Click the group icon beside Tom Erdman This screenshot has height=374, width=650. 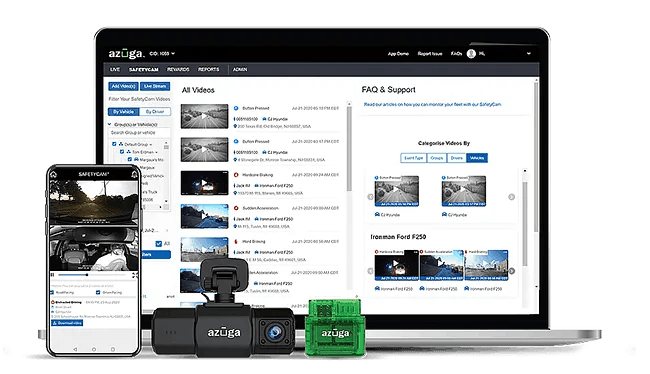coord(129,152)
